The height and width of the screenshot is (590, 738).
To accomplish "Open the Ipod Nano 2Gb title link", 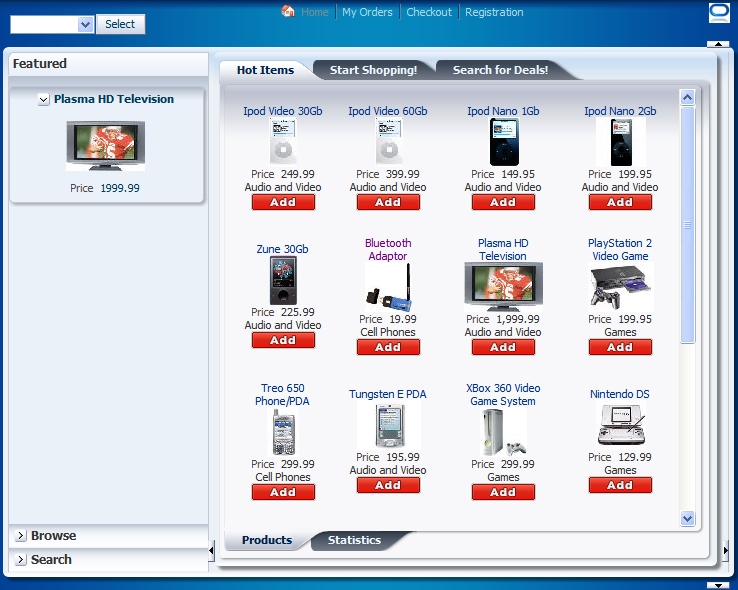I will tap(620, 112).
